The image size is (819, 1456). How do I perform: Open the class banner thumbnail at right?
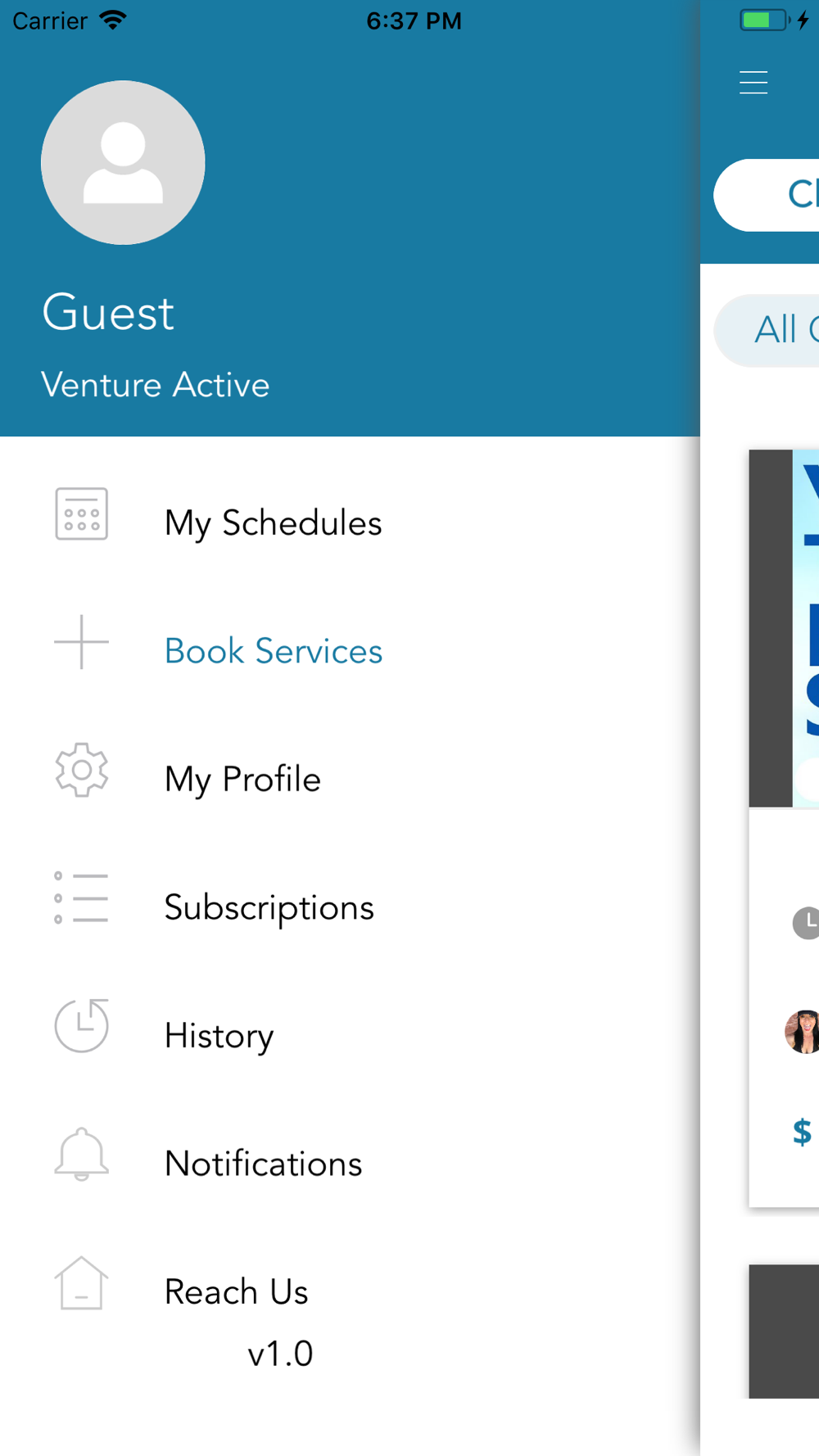(x=784, y=628)
